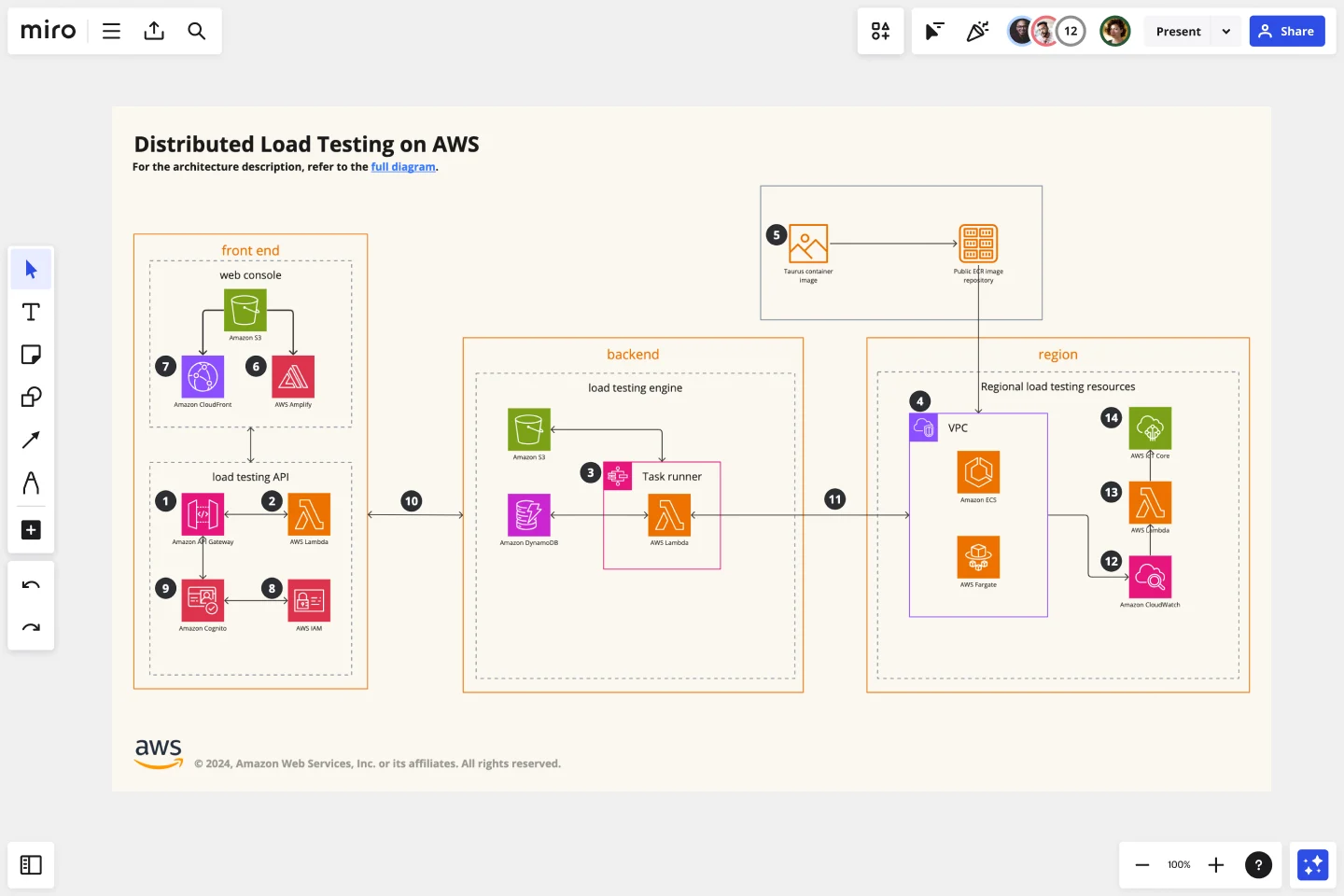Viewport: 1344px width, 896px height.
Task: Open the Present mode dropdown
Action: [x=1225, y=31]
